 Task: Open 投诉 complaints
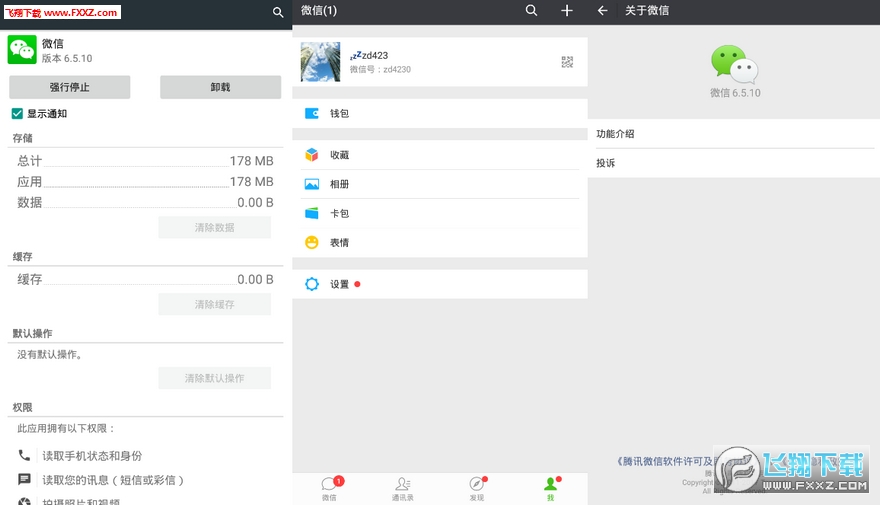tap(734, 163)
